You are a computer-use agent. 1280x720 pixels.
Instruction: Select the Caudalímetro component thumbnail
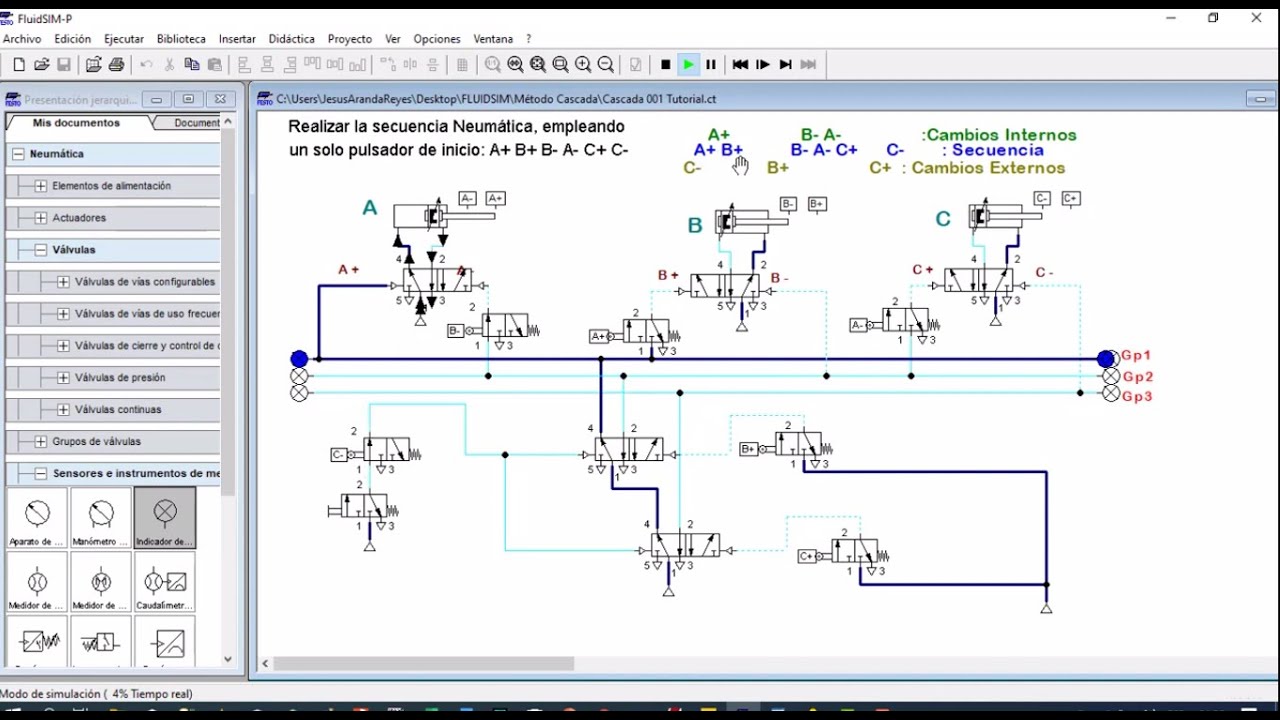click(x=165, y=582)
